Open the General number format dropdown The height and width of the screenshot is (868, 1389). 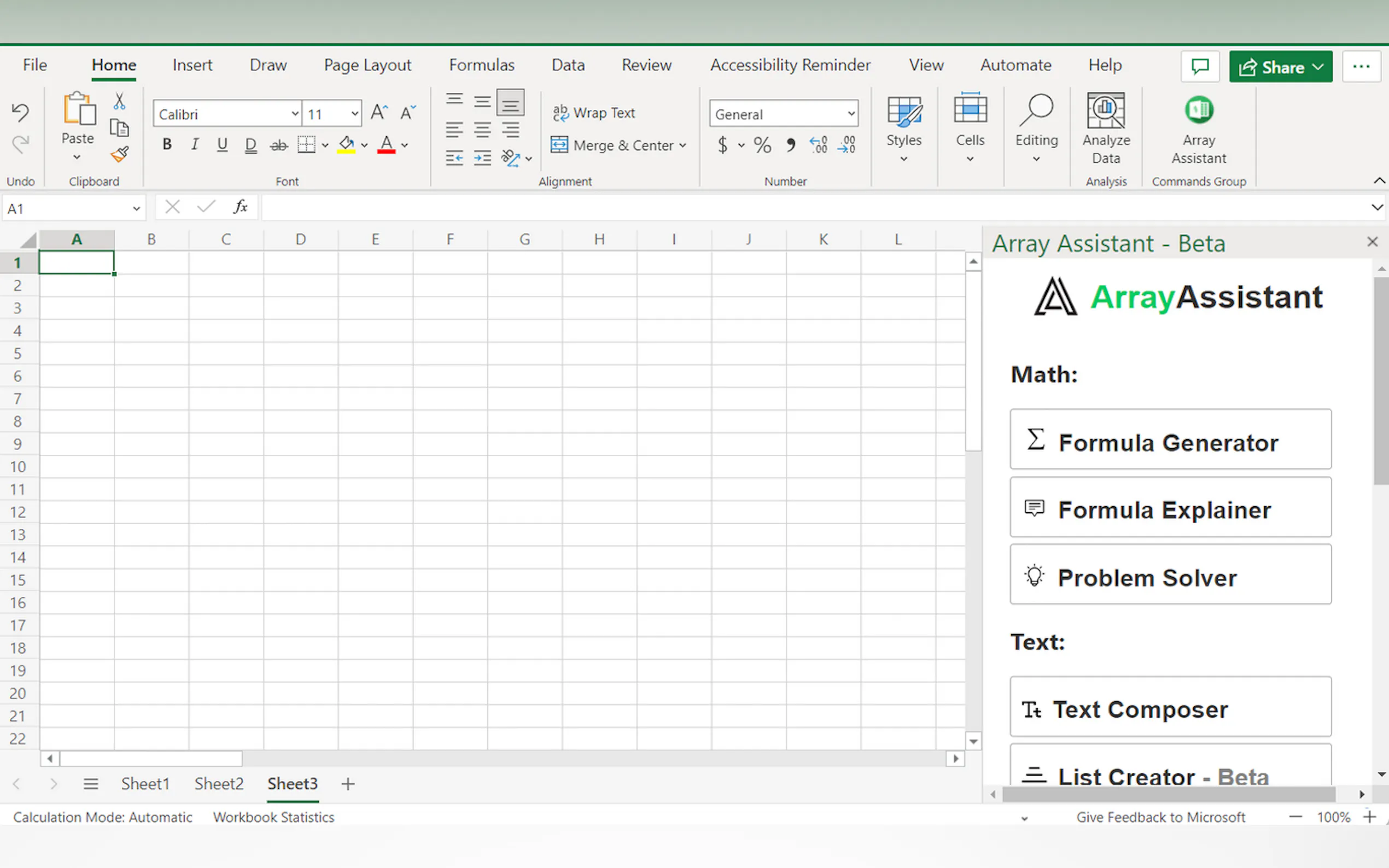(x=851, y=113)
